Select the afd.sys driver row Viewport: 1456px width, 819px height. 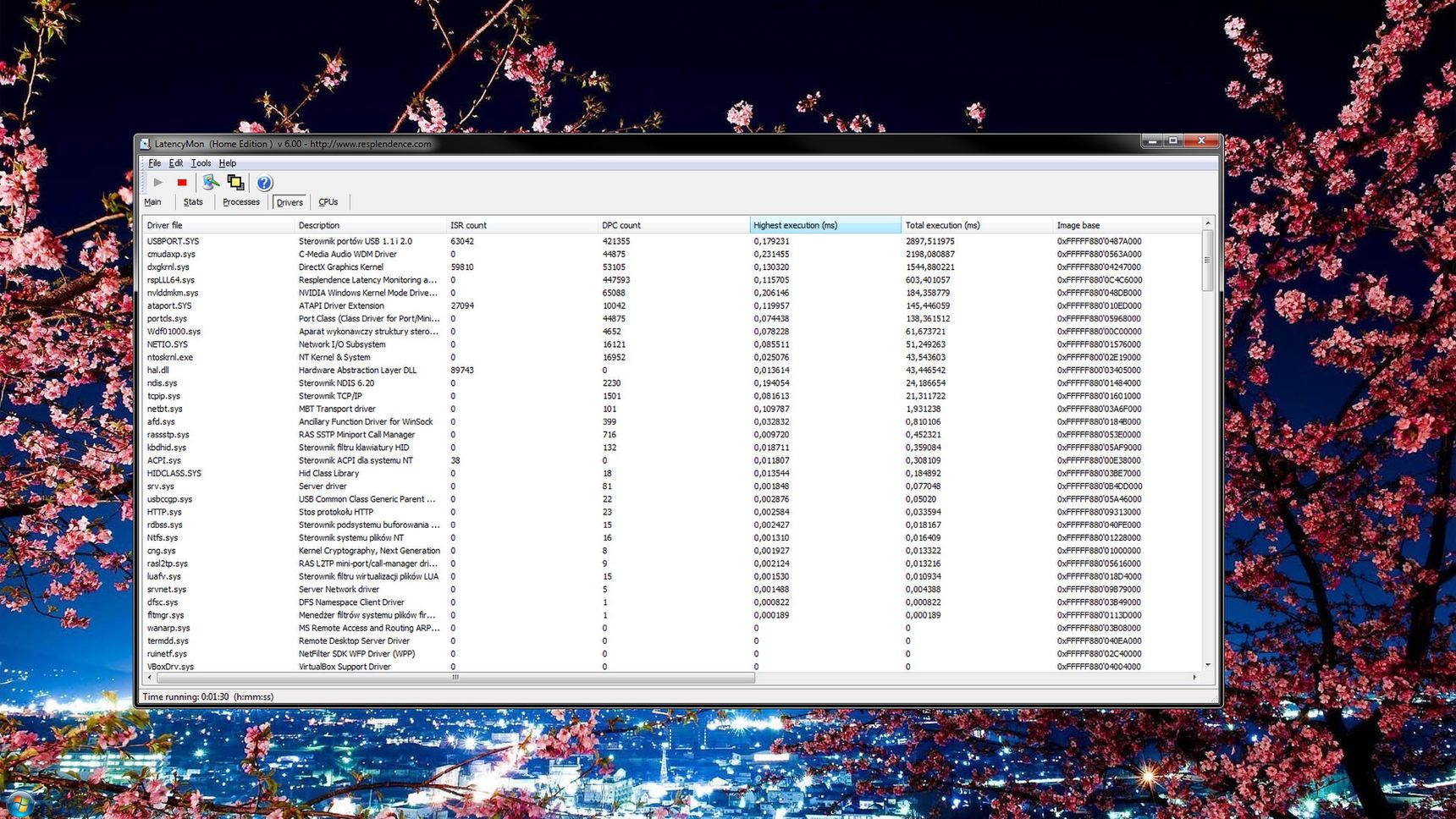[x=672, y=422]
